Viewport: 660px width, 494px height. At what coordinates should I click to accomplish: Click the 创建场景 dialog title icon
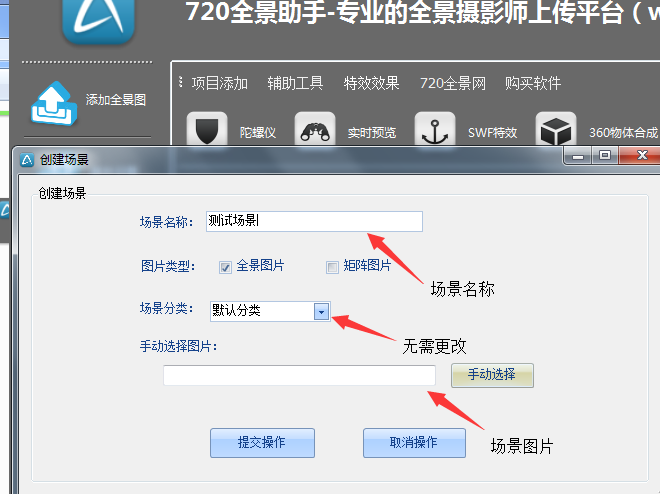(x=27, y=160)
